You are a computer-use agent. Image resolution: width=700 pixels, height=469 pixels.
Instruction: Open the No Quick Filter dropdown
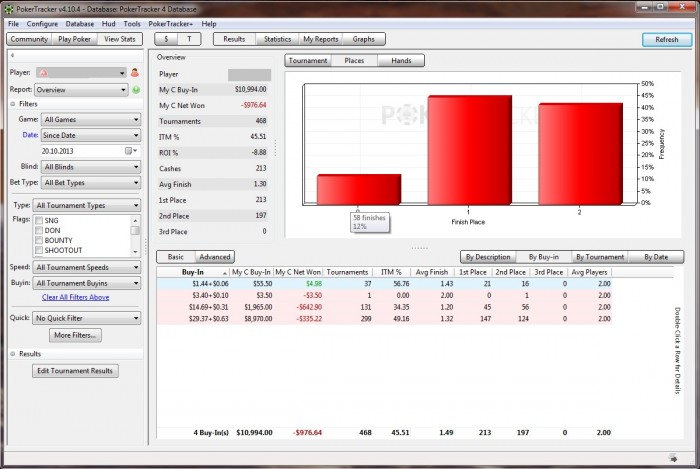(x=87, y=318)
